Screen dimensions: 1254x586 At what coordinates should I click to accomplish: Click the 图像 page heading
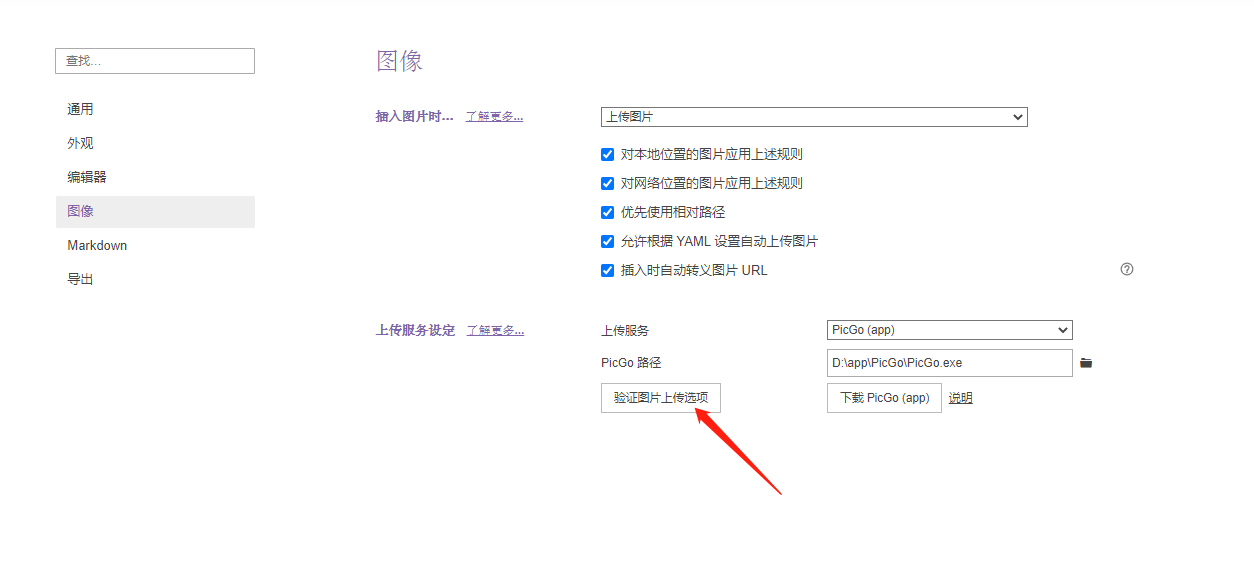[x=400, y=61]
